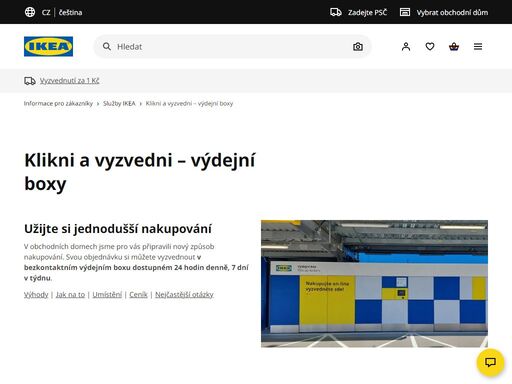Screen dimensions: 512x384
Task: Open the wishlist heart icon
Action: (430, 46)
